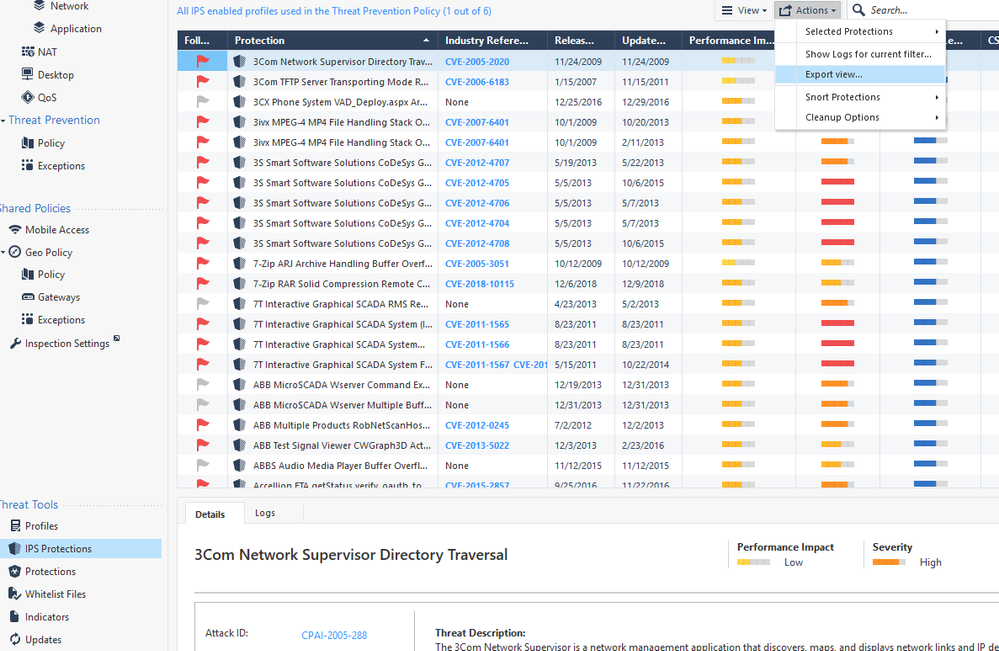Open the View dropdown in the toolbar
The height and width of the screenshot is (651, 999).
point(745,10)
